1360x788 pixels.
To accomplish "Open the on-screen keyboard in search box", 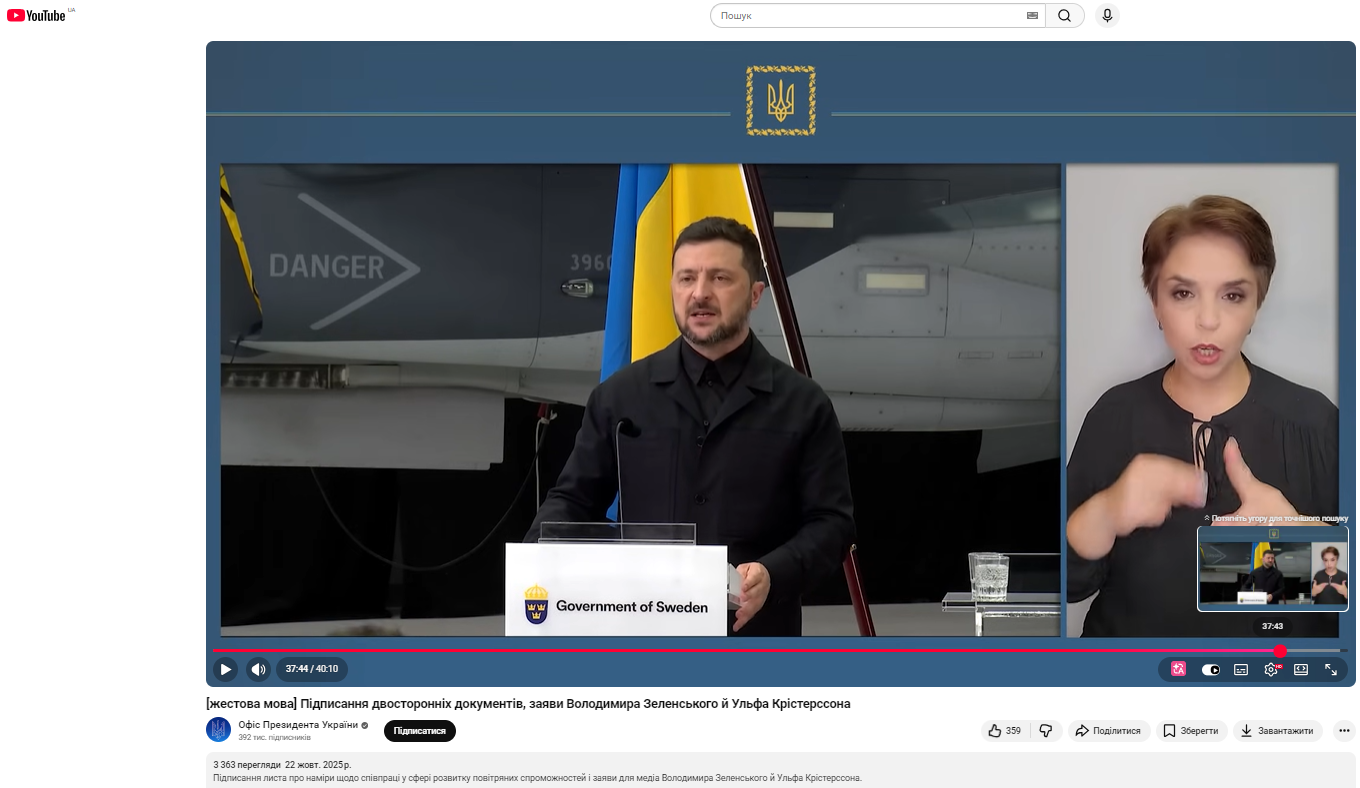I will (x=1032, y=16).
